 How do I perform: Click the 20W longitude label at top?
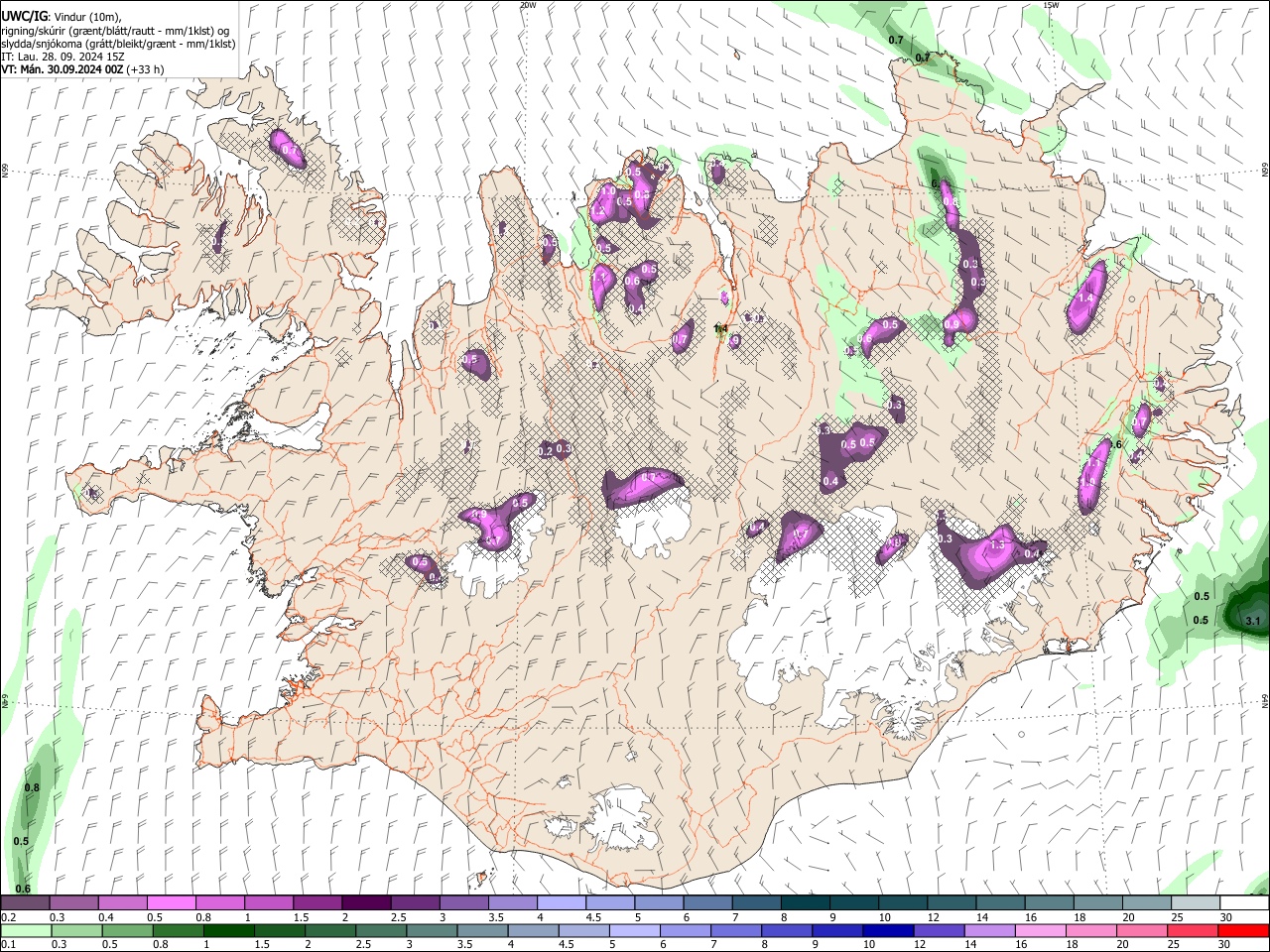click(528, 5)
